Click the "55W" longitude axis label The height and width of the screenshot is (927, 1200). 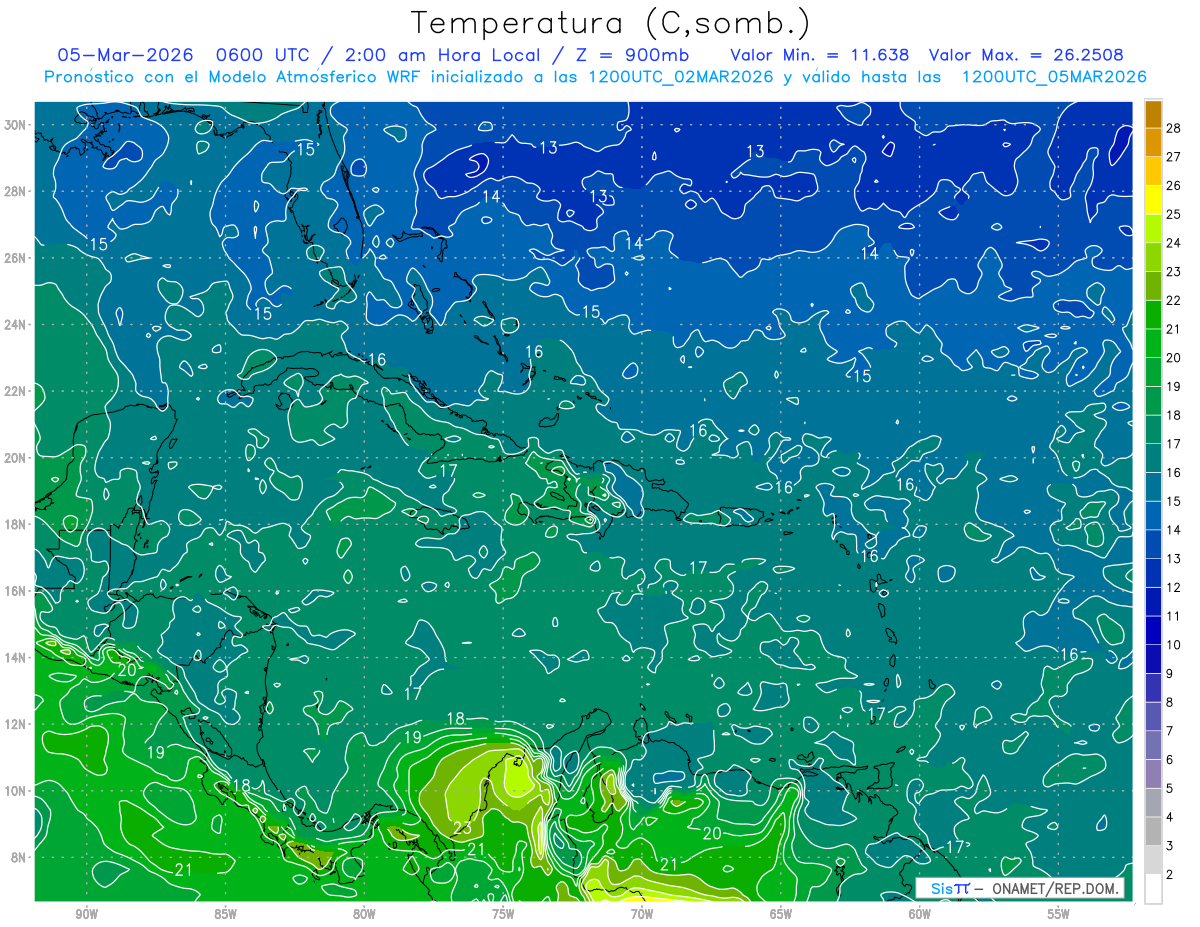[x=1058, y=914]
